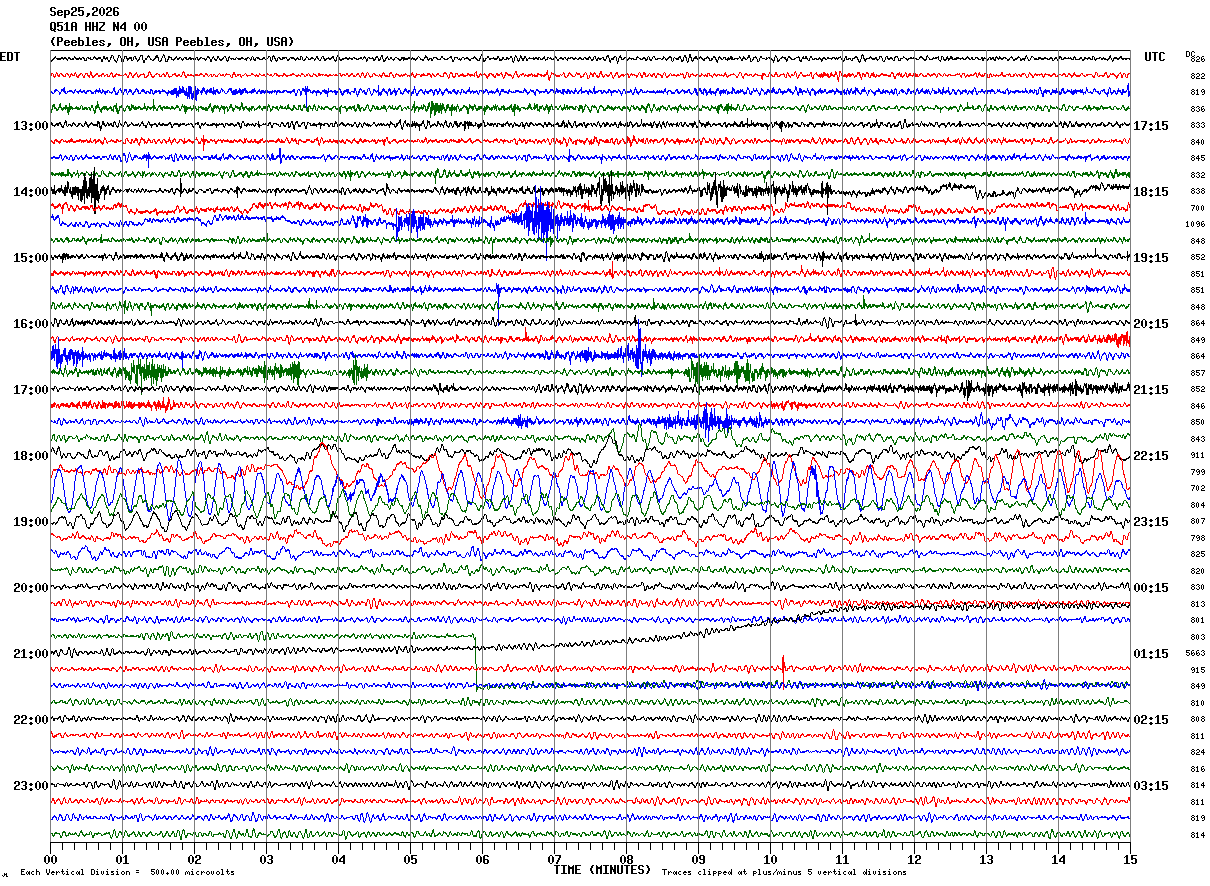This screenshot has height=886, width=1210.
Task: Click the EDT column header
Action: pos(10,57)
